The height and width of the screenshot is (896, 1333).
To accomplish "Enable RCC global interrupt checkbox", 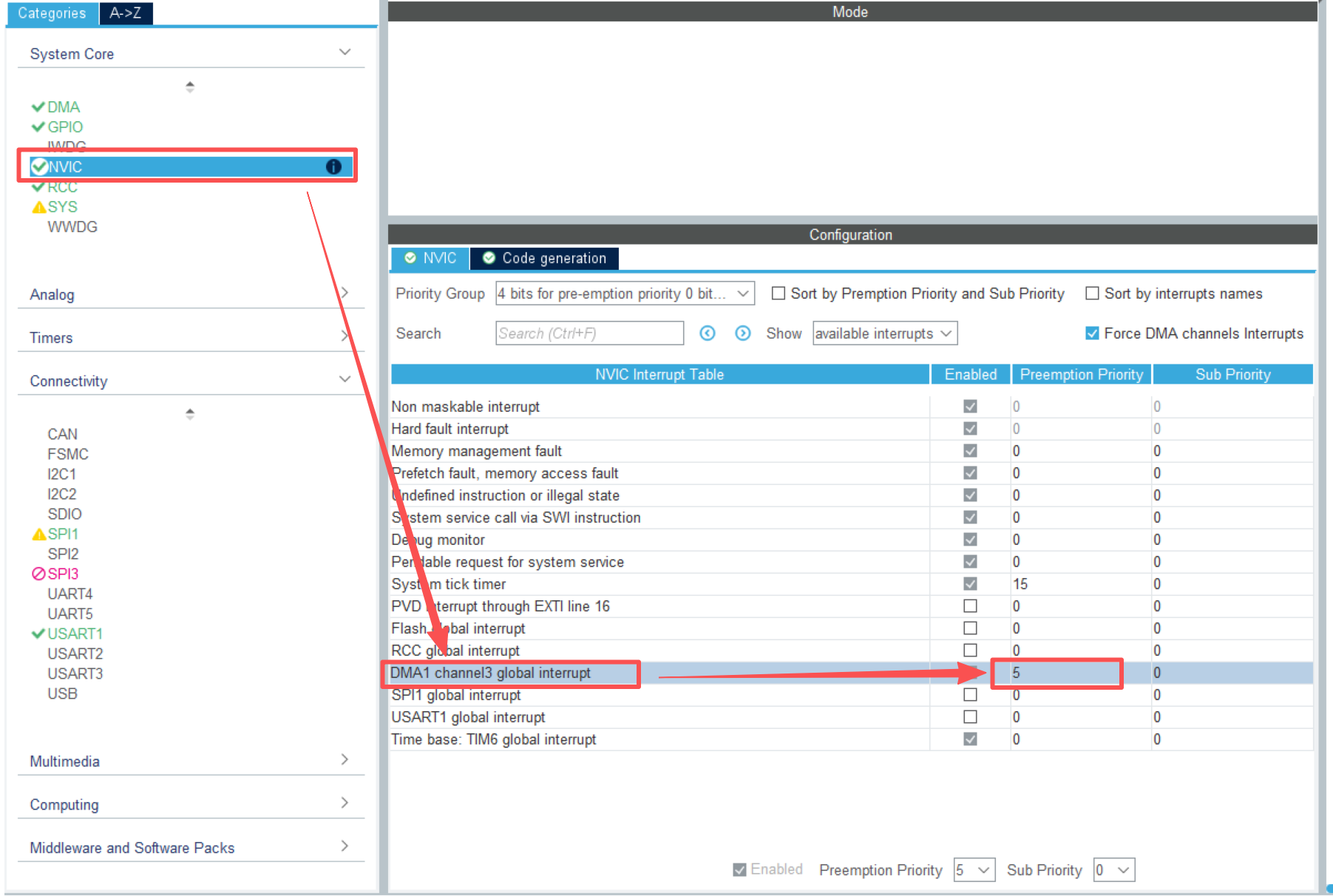I will coord(971,651).
